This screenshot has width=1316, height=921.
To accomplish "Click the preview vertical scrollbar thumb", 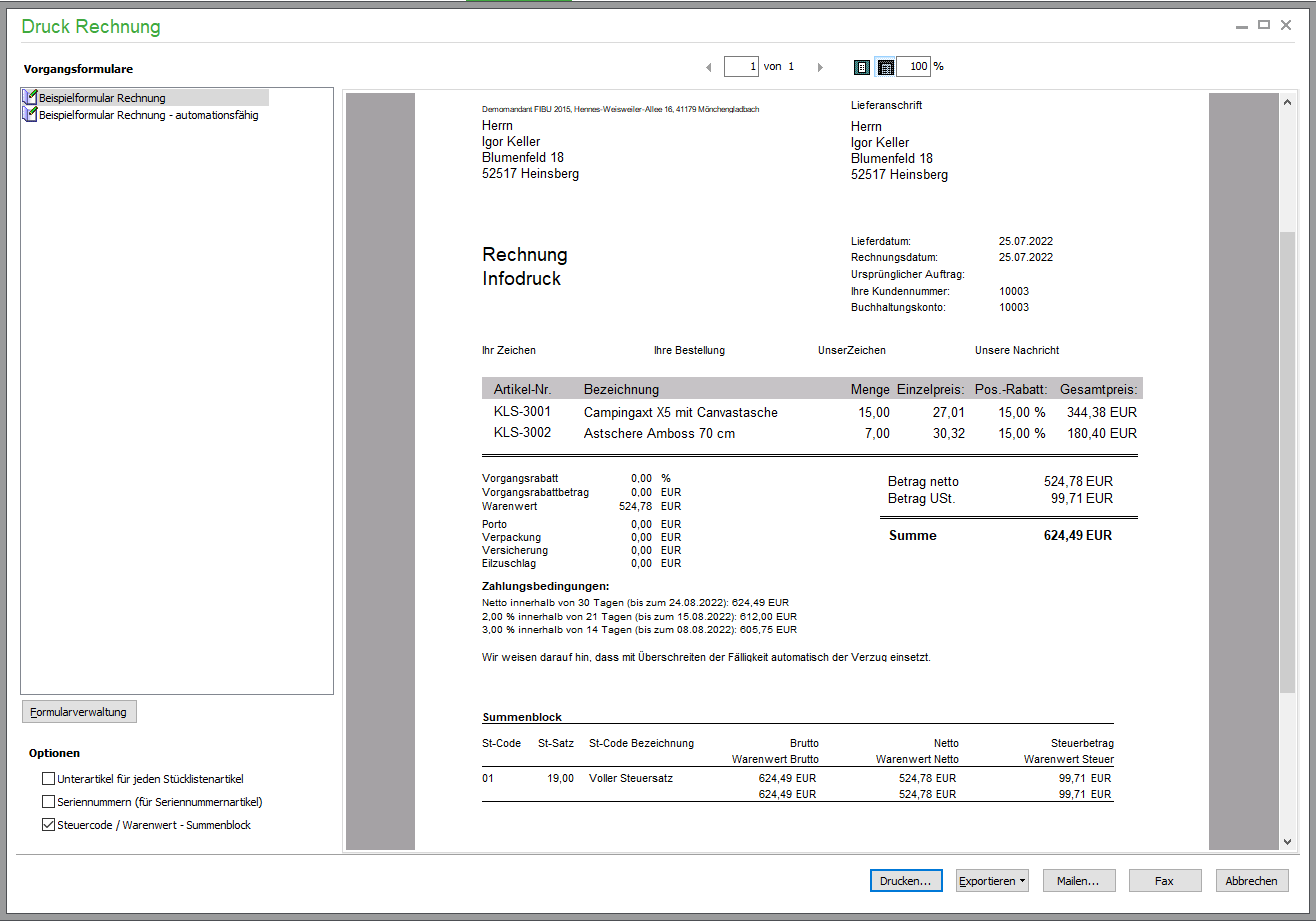I will coord(1287,460).
